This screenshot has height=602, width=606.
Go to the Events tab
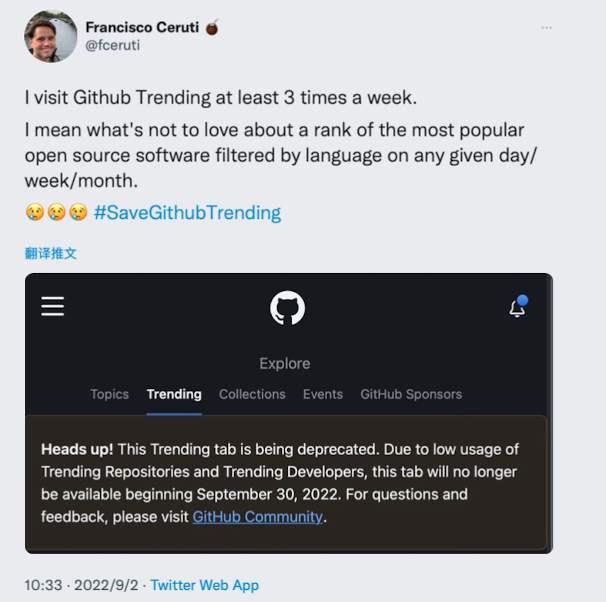pos(323,394)
